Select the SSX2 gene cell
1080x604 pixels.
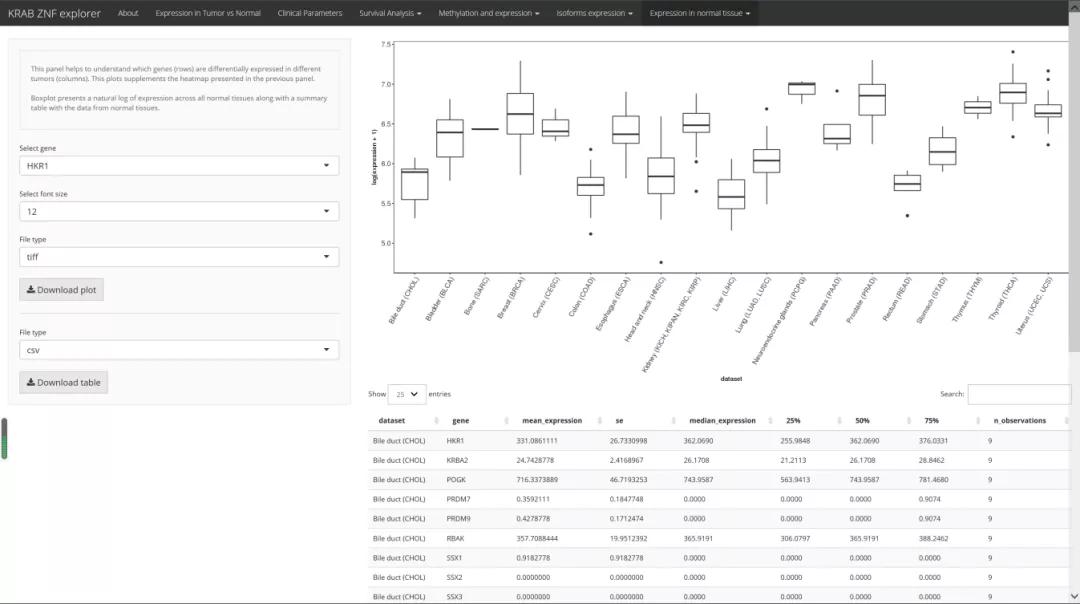tap(454, 577)
